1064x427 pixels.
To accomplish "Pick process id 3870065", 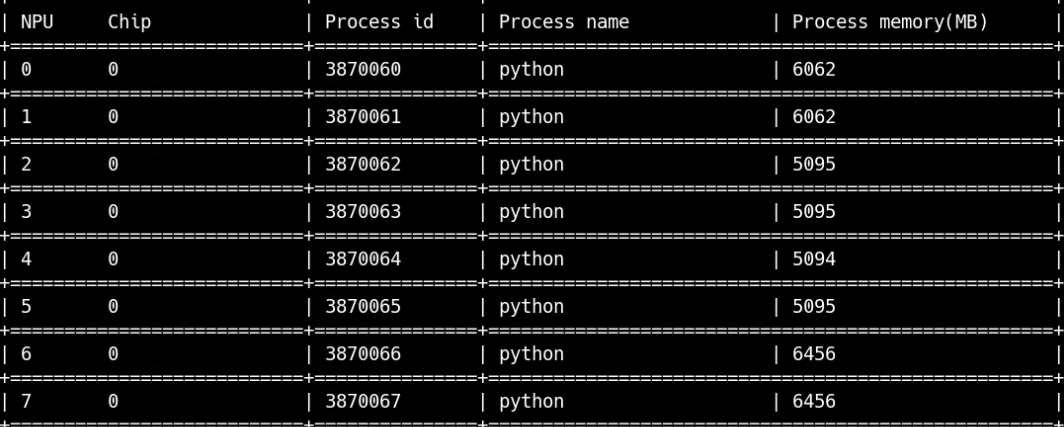I will 363,307.
